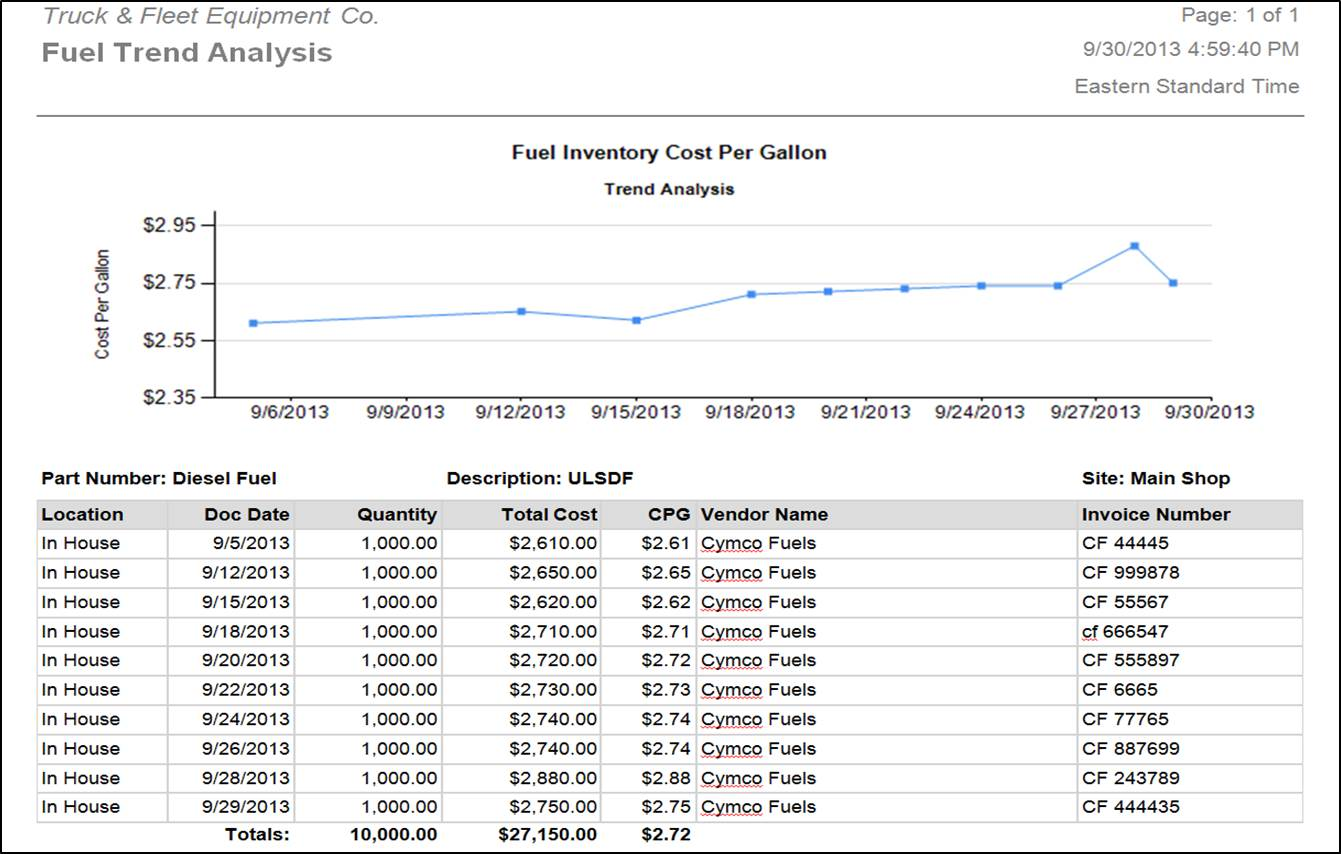Select the Doc Date column header
This screenshot has width=1341, height=854.
point(247,515)
